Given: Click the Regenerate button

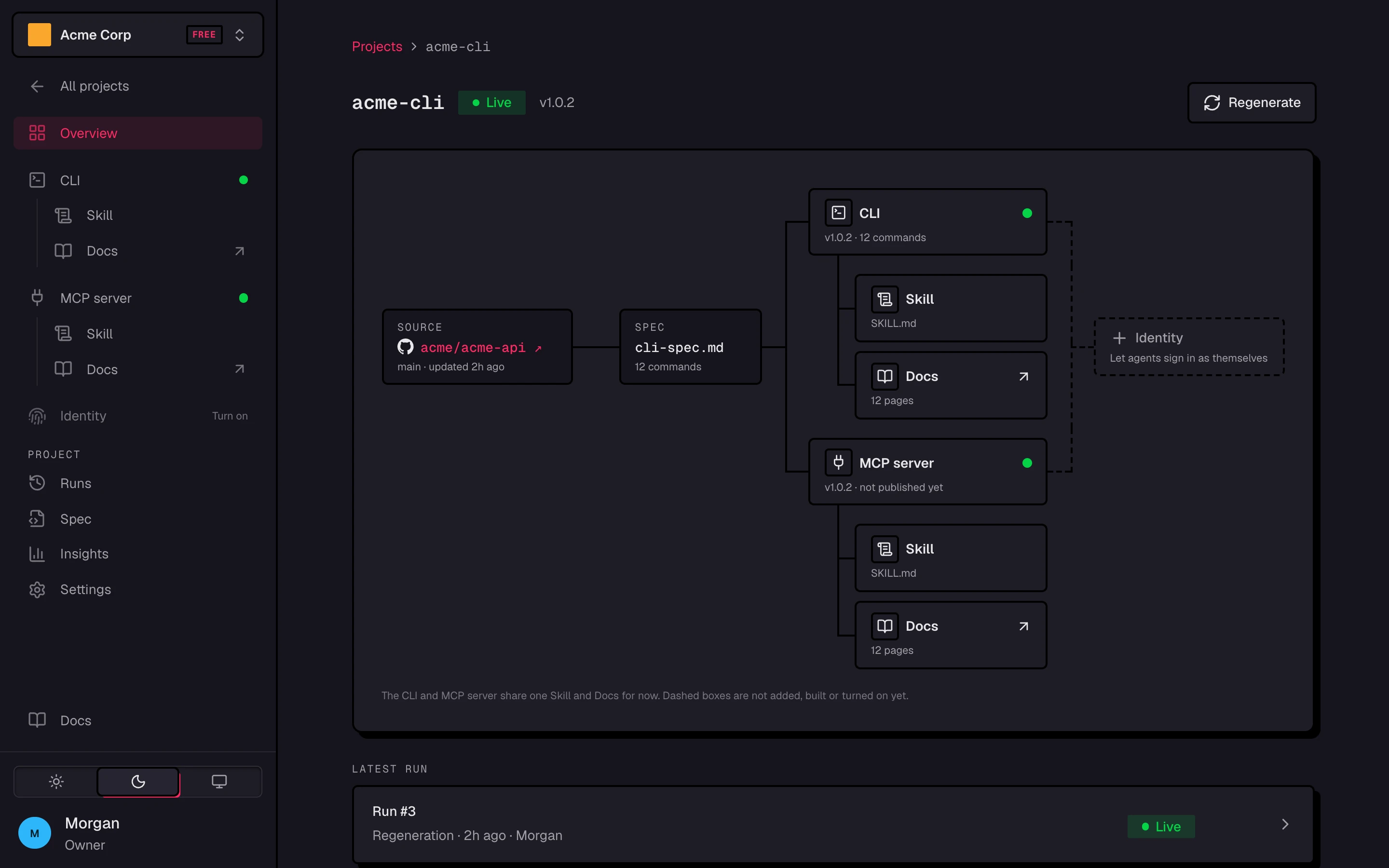Looking at the screenshot, I should (x=1251, y=103).
